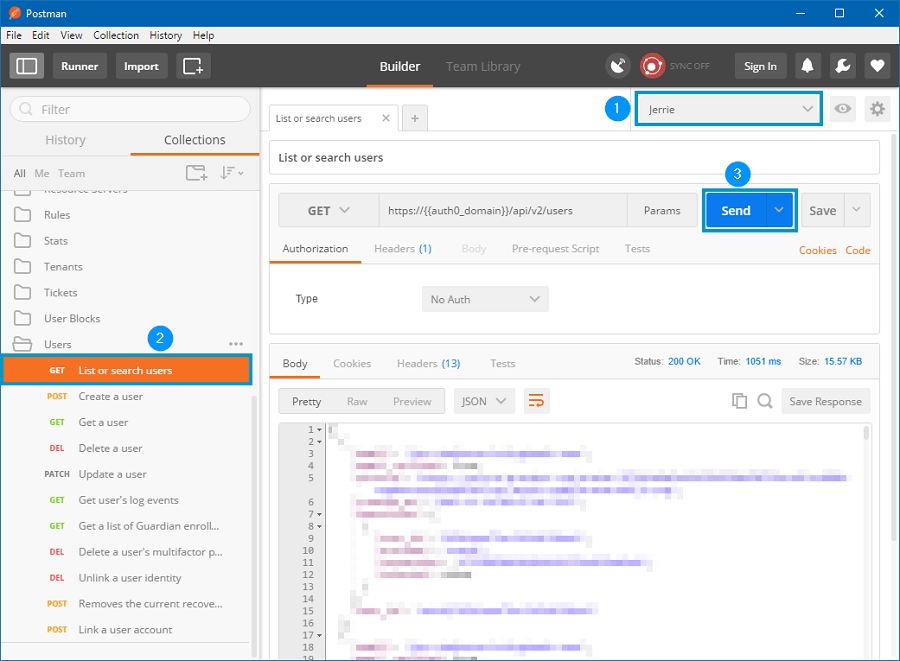Open Save button dropdown arrow
This screenshot has width=900, height=661.
pos(856,211)
